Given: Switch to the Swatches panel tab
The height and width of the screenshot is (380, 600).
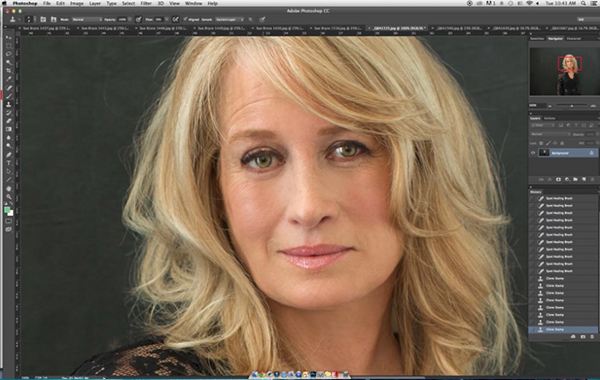Looking at the screenshot, I should pos(537,39).
